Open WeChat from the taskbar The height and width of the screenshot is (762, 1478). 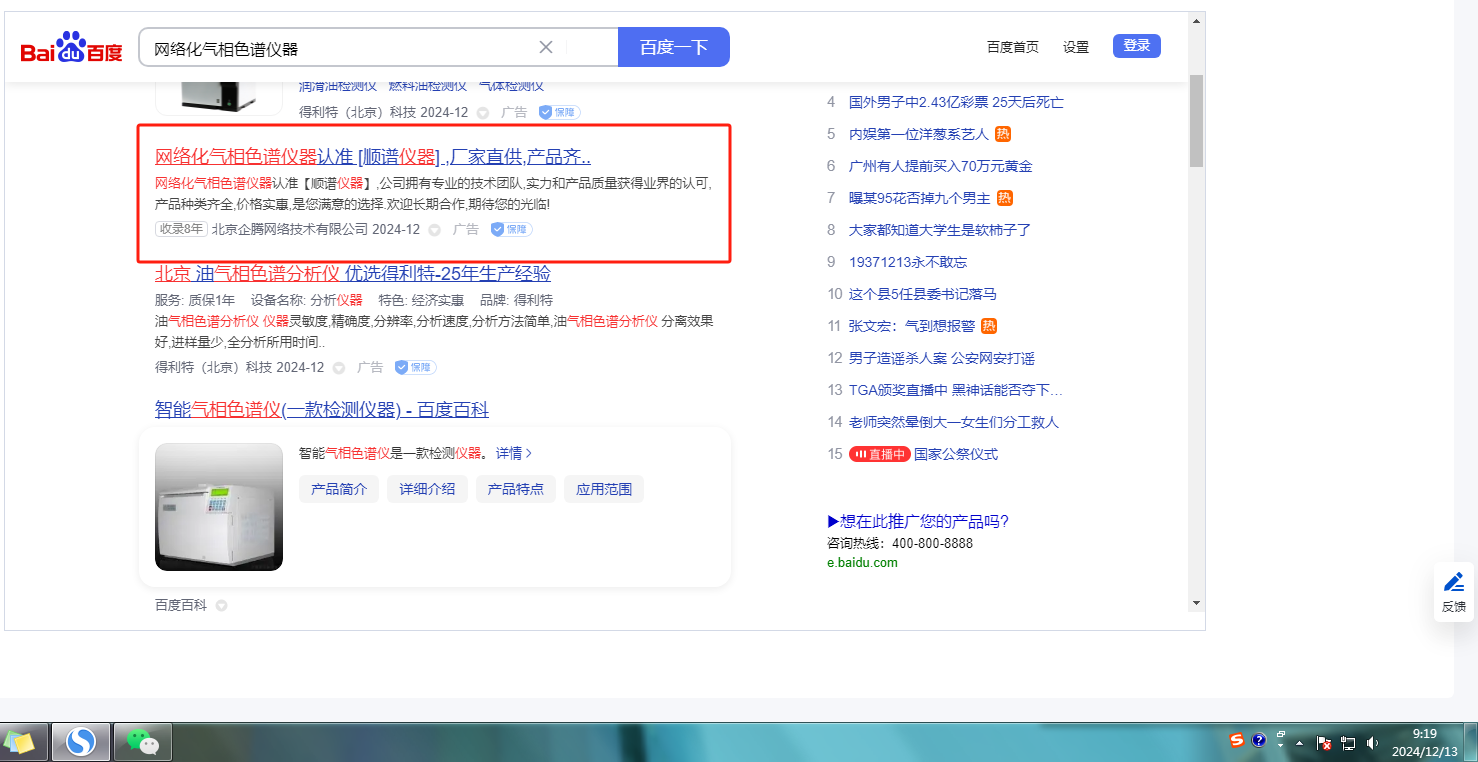point(142,742)
